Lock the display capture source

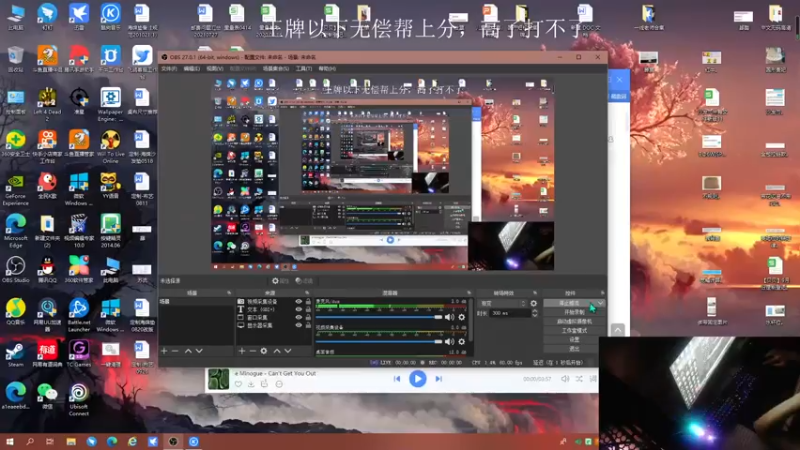(x=308, y=325)
